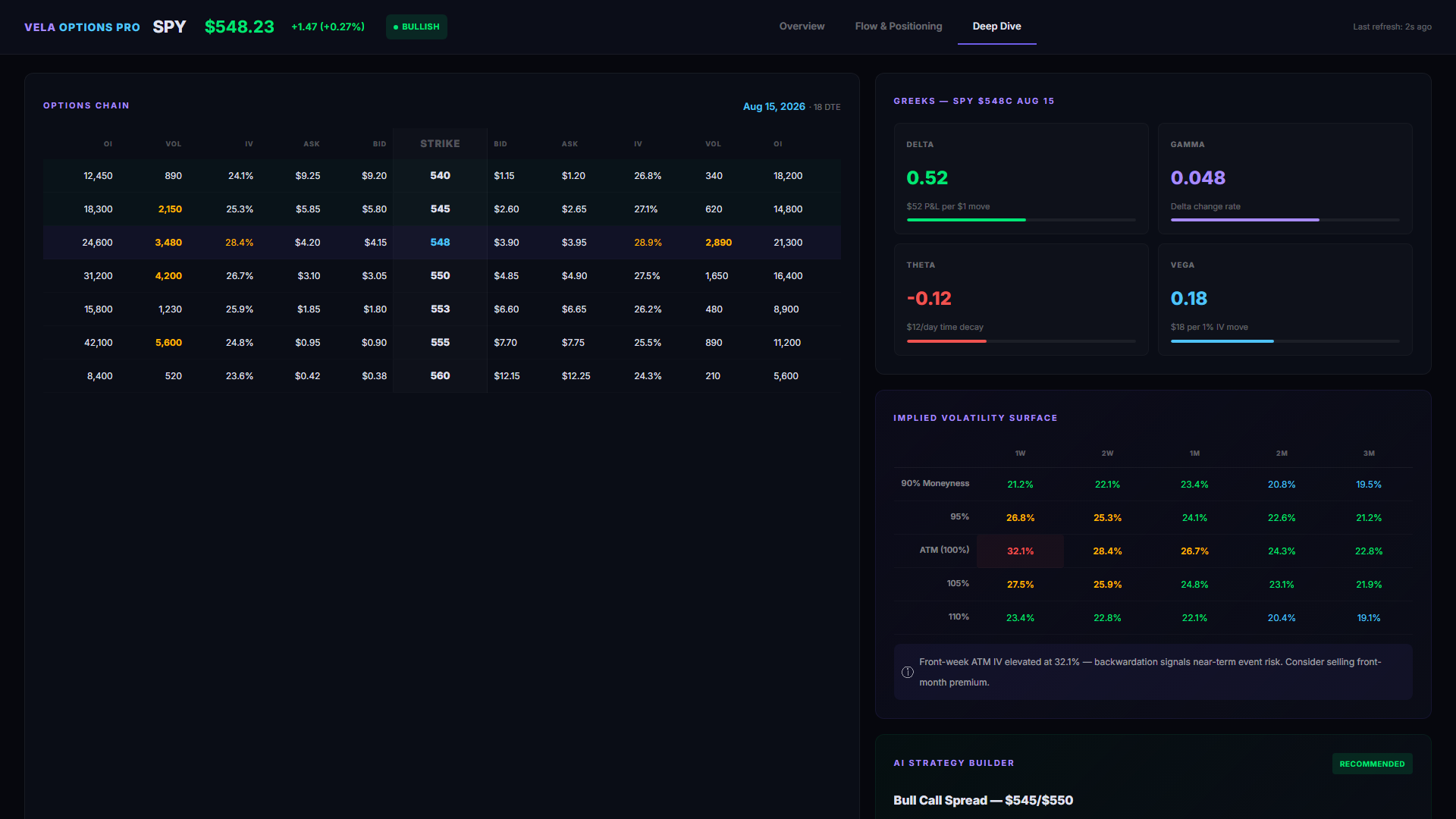Click the STRIKE column header

coord(440,143)
